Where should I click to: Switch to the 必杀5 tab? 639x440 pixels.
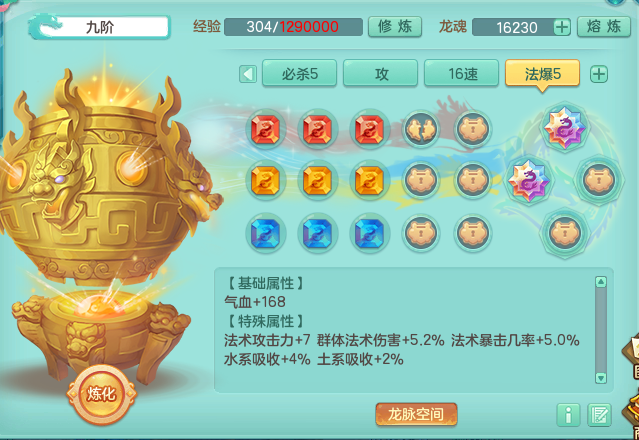[300, 73]
